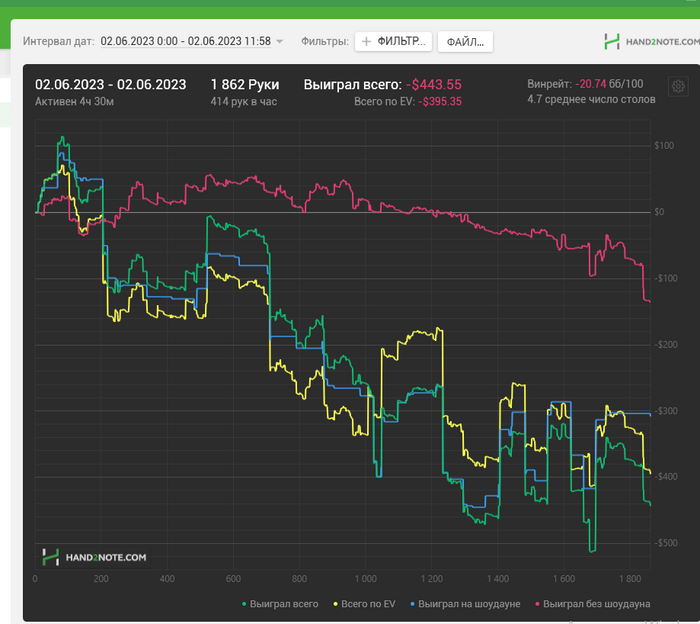The height and width of the screenshot is (624, 700).
Task: Click the yellow legend dot for Всего по EV
Action: click(336, 604)
